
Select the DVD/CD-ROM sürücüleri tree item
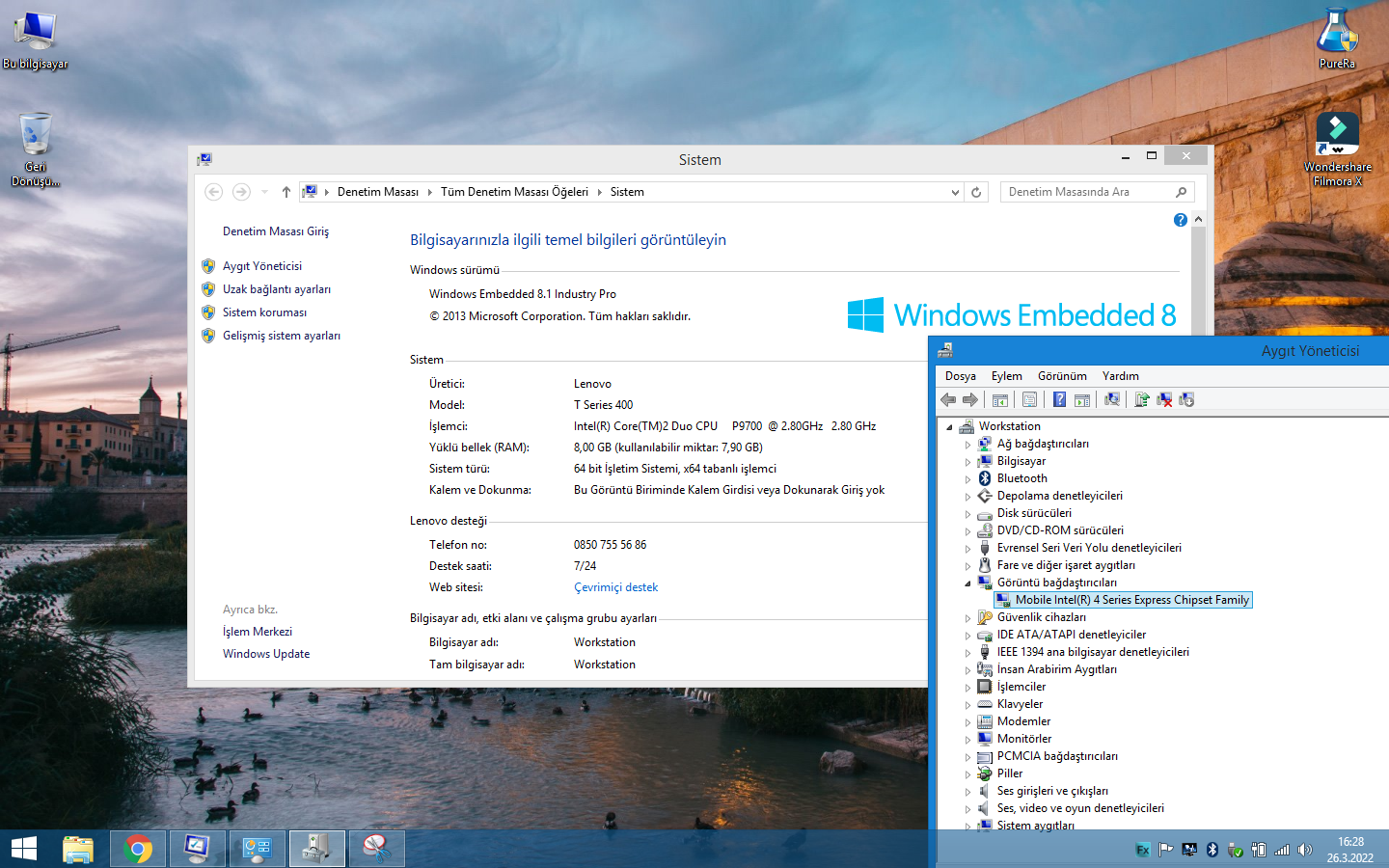tap(1060, 530)
